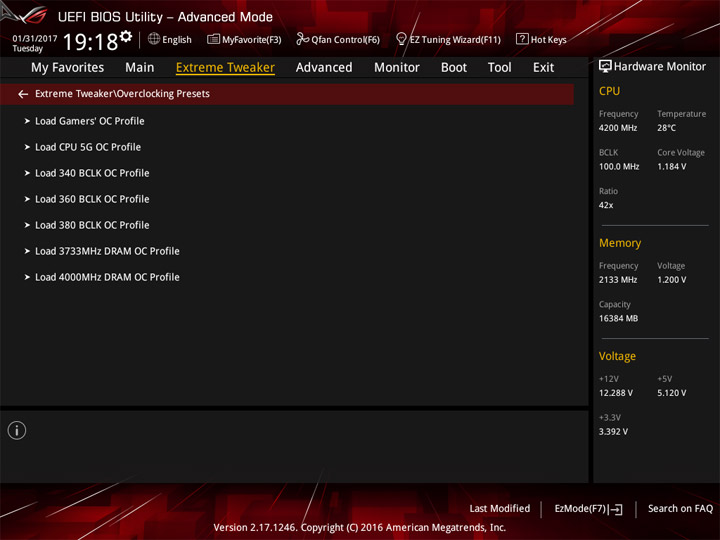Click the EZ Tuning Wizard lightbulb icon
The width and height of the screenshot is (720, 540).
pyautogui.click(x=401, y=39)
